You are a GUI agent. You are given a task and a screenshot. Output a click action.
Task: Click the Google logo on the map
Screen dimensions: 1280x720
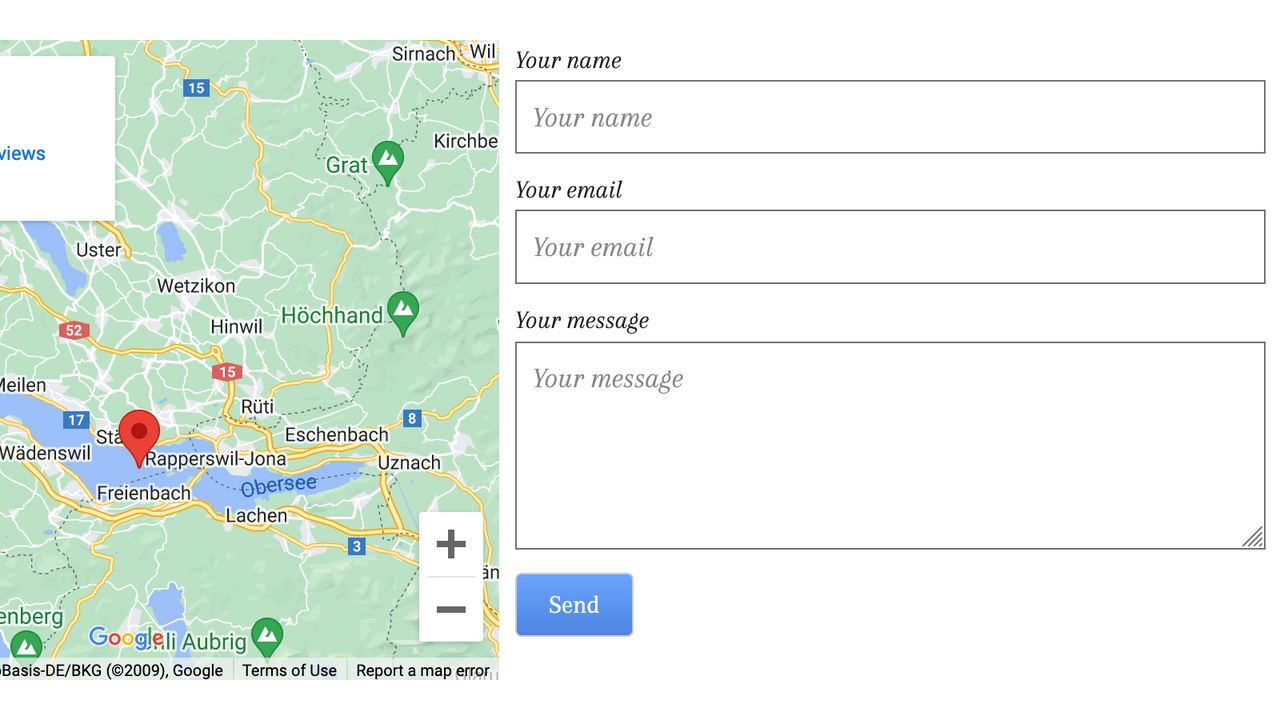(x=122, y=639)
